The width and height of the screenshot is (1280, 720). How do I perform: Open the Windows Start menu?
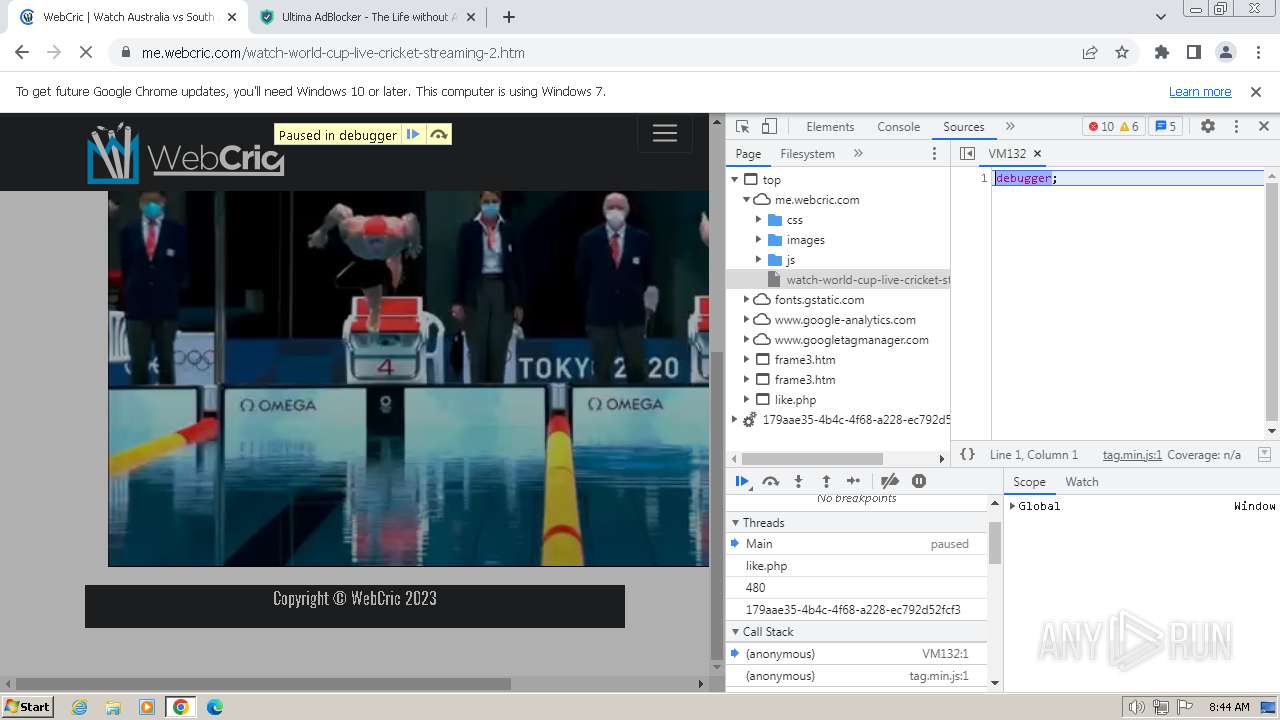(x=27, y=707)
